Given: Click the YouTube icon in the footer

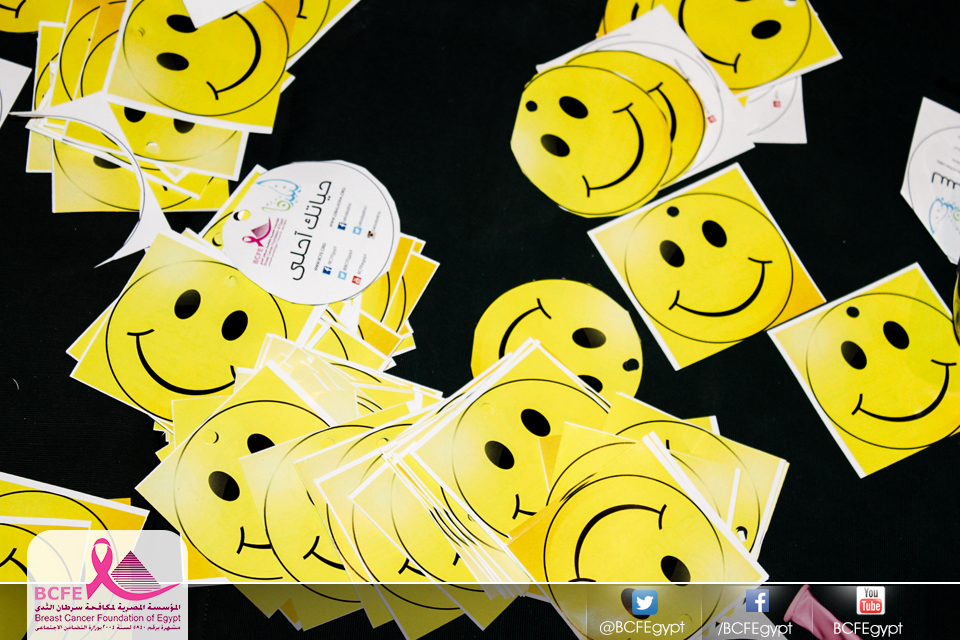Looking at the screenshot, I should [871, 601].
